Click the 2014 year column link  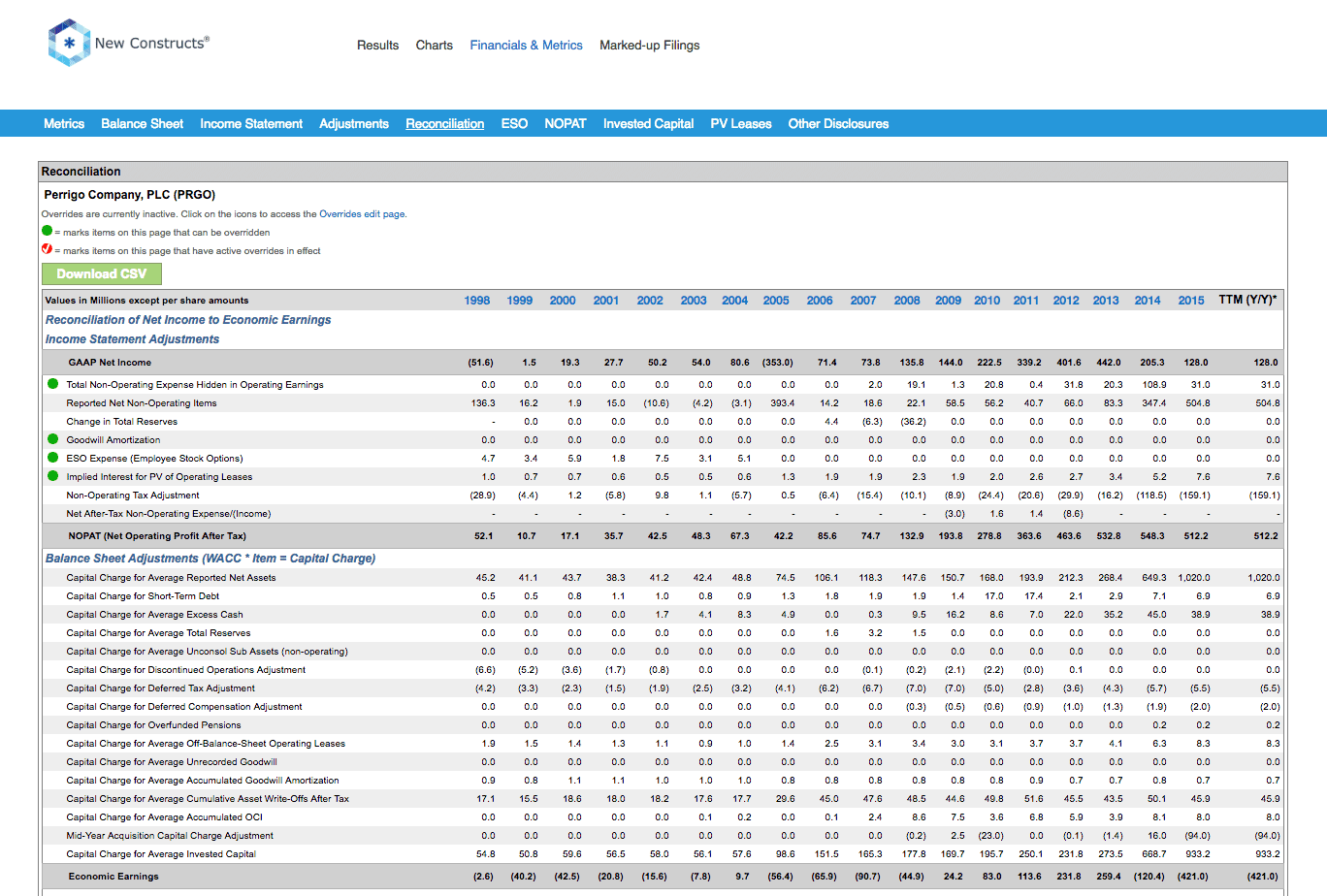point(1148,301)
